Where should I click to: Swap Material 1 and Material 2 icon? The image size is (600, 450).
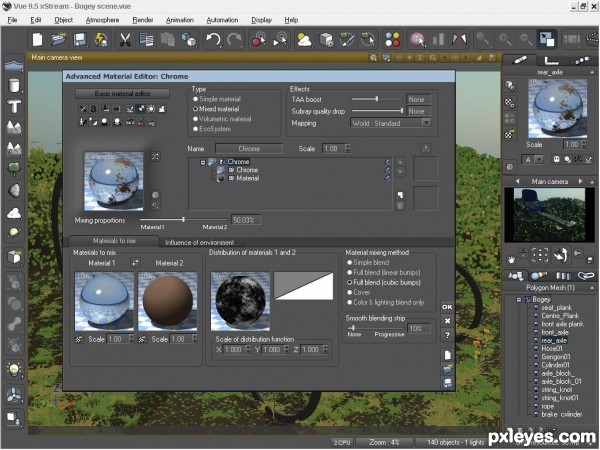135,263
